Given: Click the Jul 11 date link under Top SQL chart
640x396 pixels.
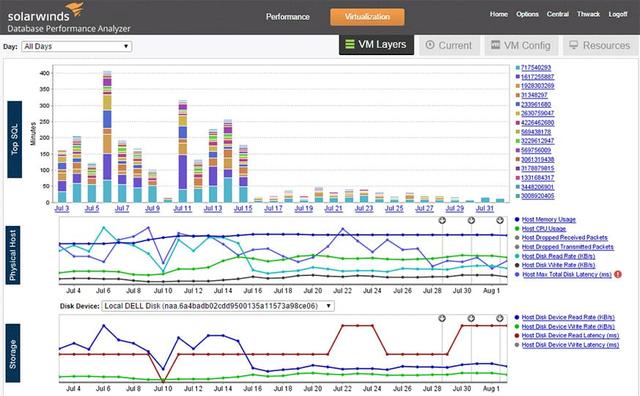Looking at the screenshot, I should tap(182, 209).
